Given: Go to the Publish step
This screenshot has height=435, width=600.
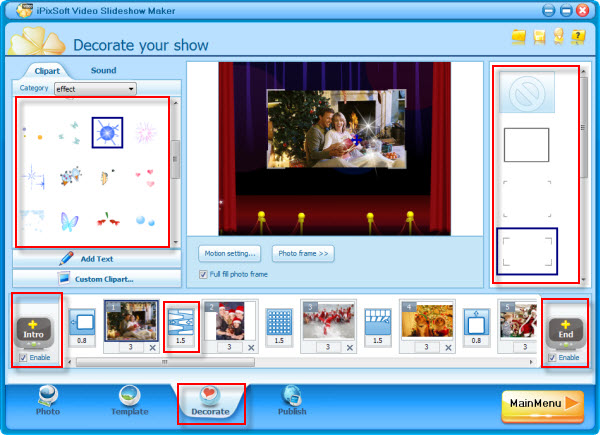Looking at the screenshot, I should (x=292, y=401).
